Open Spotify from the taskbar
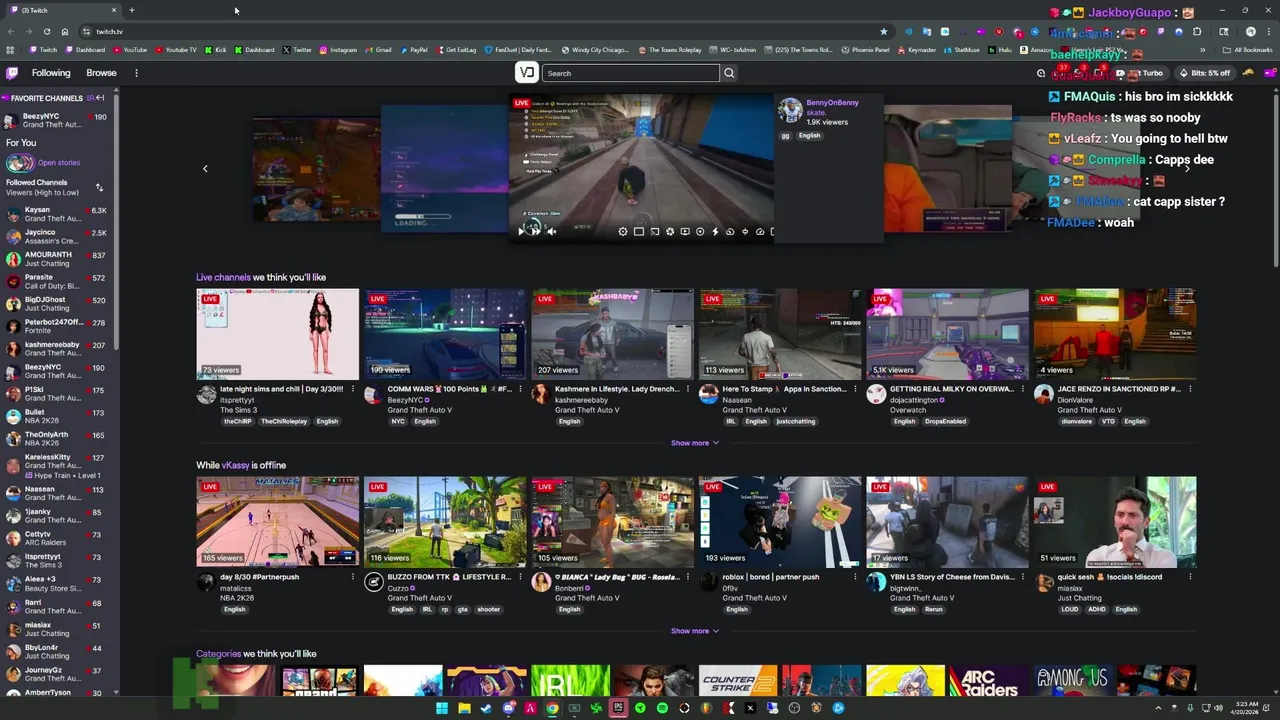Viewport: 1280px width, 720px height. pos(662,708)
